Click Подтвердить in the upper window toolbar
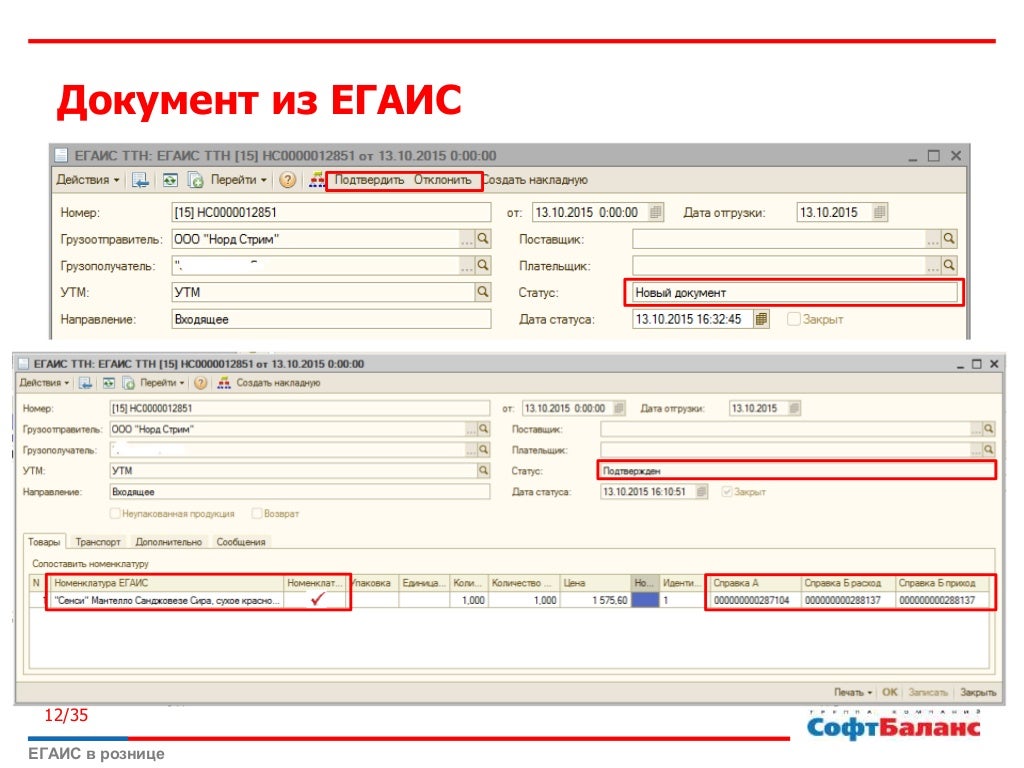The height and width of the screenshot is (768, 1024). tap(369, 180)
